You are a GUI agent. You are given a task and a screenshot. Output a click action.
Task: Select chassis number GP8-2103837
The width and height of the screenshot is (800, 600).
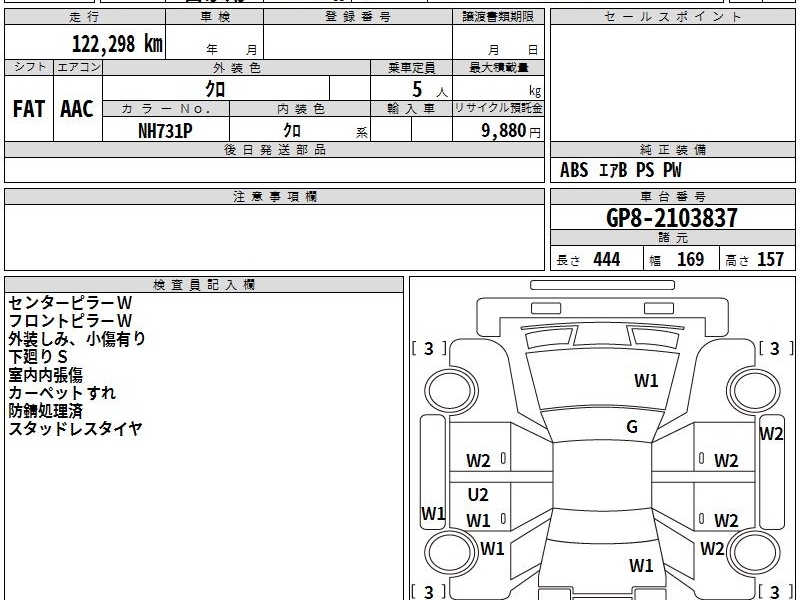coord(672,218)
